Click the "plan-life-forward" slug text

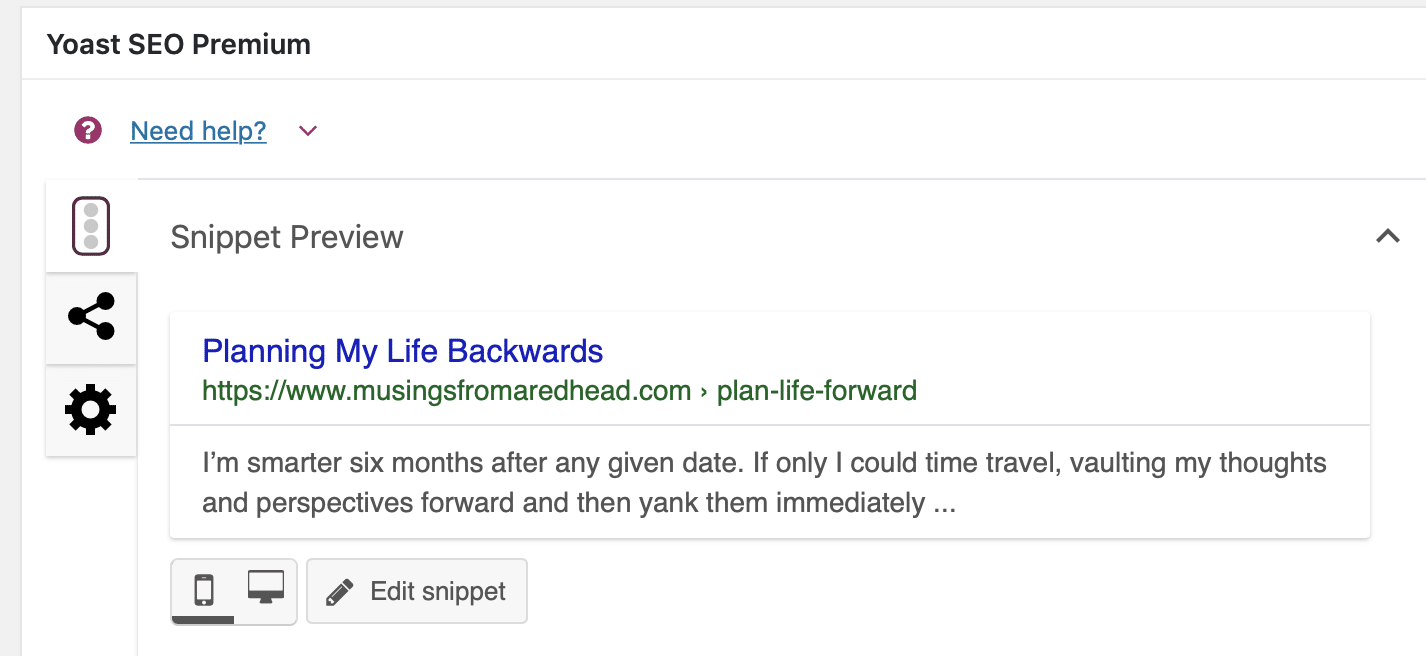(817, 390)
